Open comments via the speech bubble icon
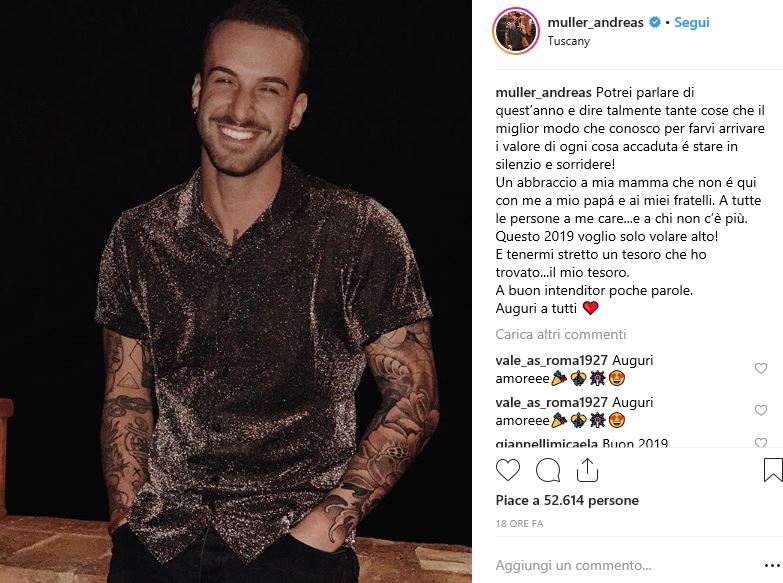The image size is (783, 583). coord(548,470)
